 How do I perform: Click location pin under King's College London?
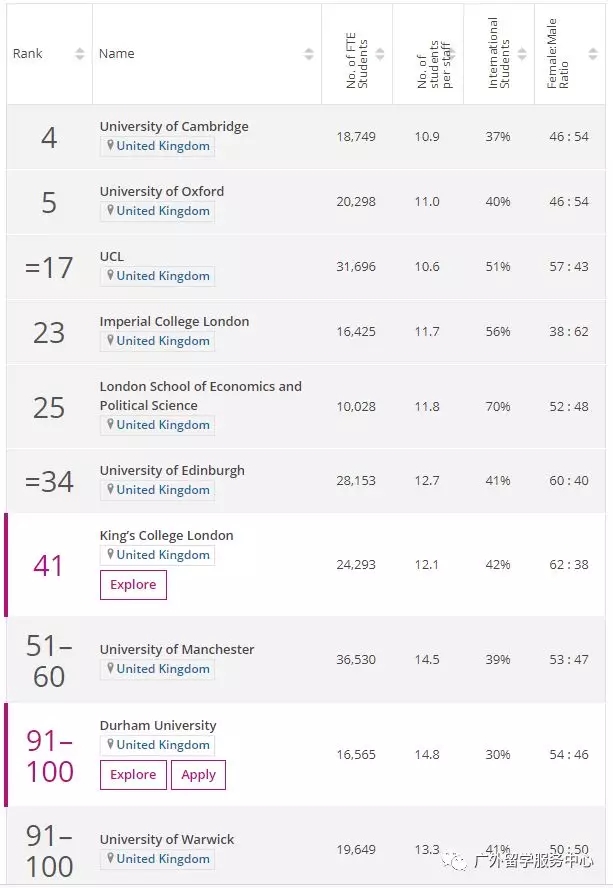click(111, 555)
